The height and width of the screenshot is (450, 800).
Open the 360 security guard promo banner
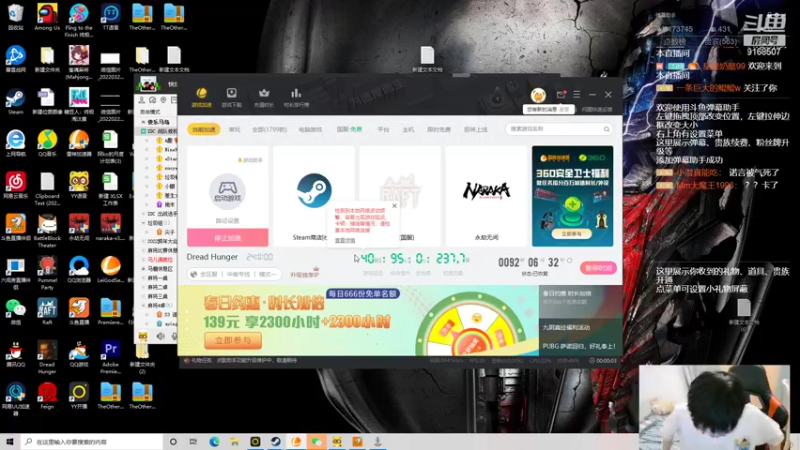[x=572, y=196]
